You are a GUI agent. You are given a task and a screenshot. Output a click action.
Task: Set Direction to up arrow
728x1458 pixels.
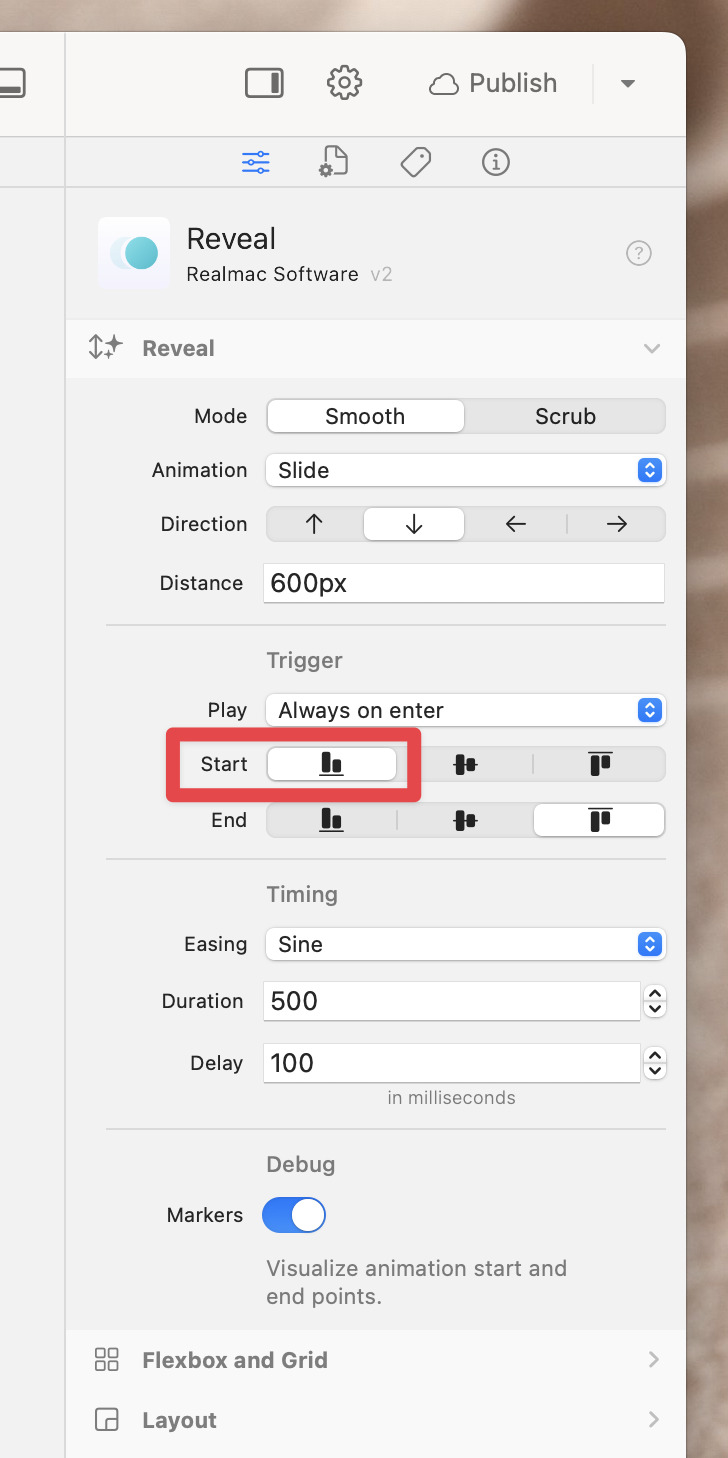tap(314, 524)
